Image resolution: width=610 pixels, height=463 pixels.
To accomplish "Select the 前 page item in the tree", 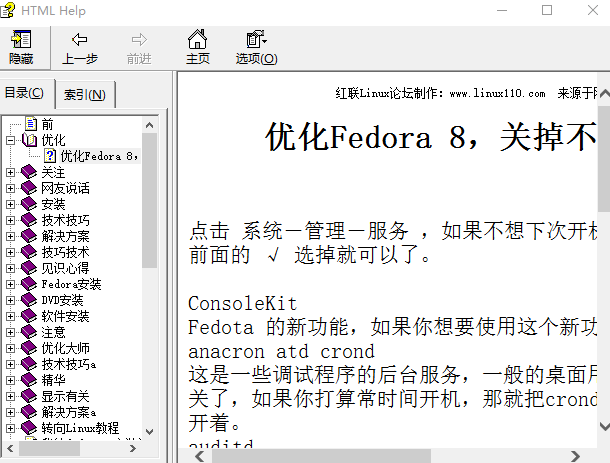I will (x=47, y=124).
